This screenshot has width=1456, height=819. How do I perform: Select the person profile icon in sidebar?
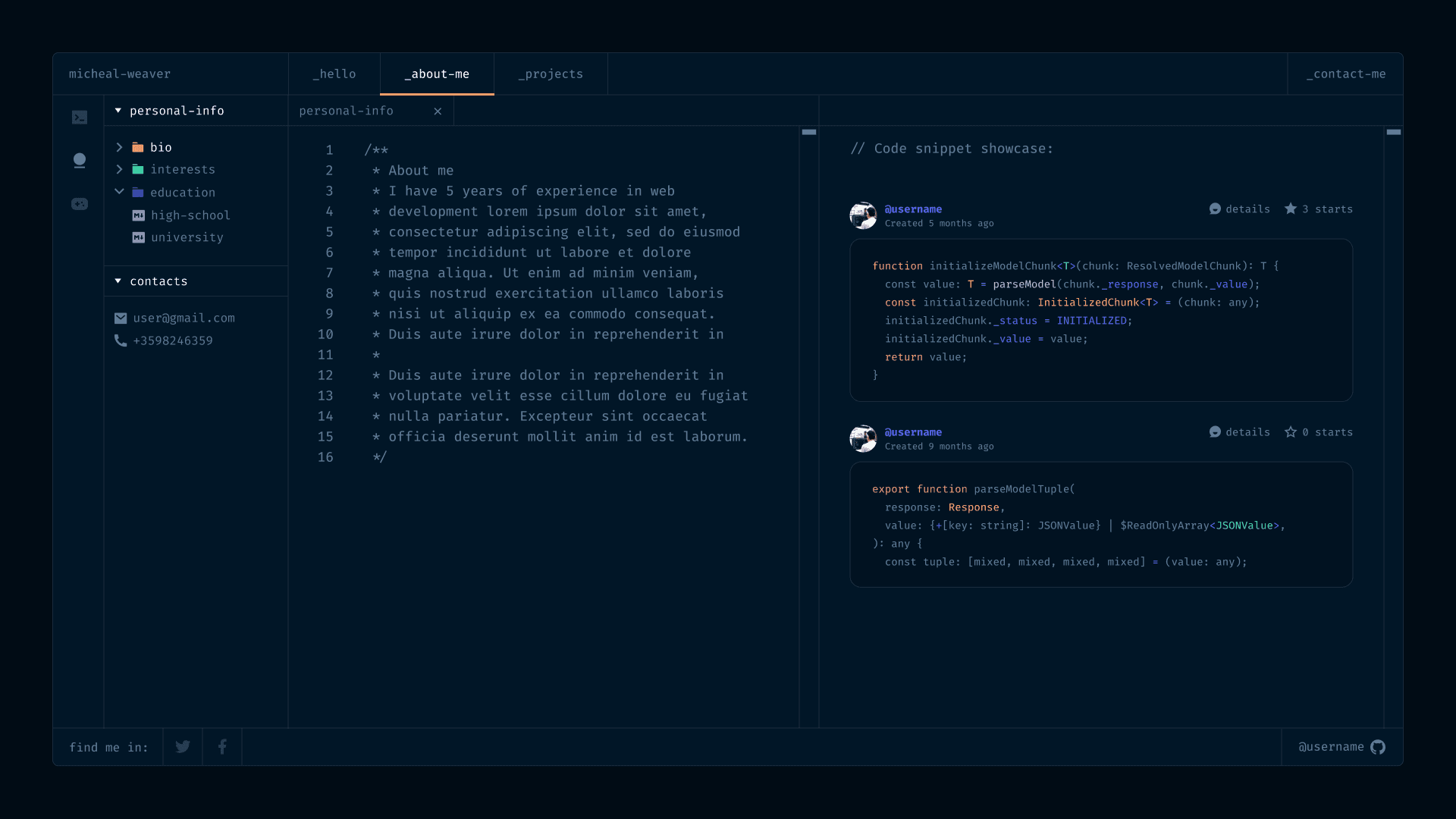[x=80, y=160]
